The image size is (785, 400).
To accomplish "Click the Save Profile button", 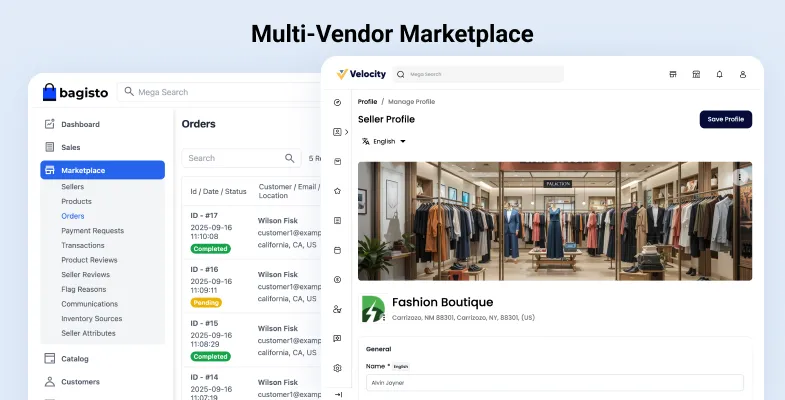I will tap(725, 119).
